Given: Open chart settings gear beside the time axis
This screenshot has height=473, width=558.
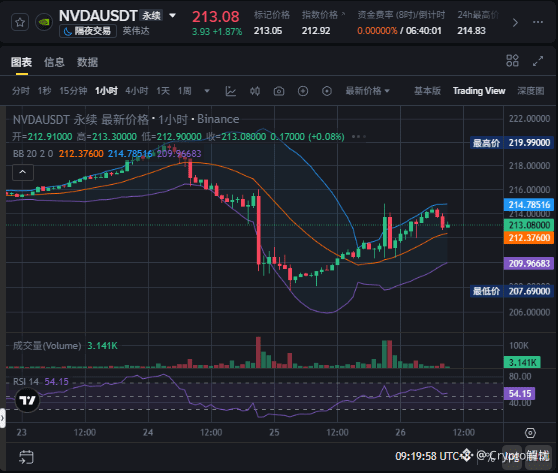Looking at the screenshot, I should (530, 433).
